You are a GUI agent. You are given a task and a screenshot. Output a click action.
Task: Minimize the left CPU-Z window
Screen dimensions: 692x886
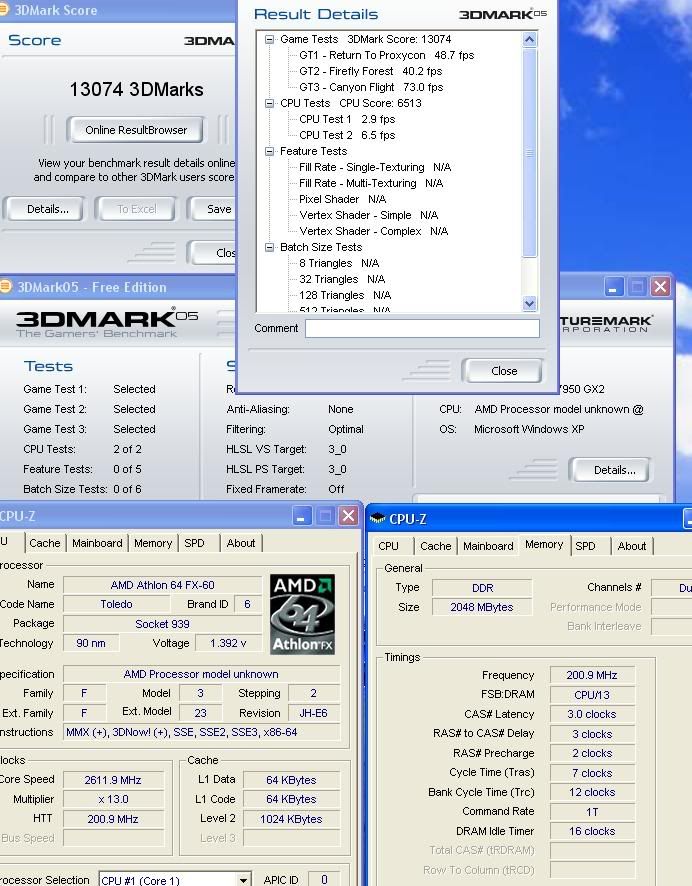point(302,515)
